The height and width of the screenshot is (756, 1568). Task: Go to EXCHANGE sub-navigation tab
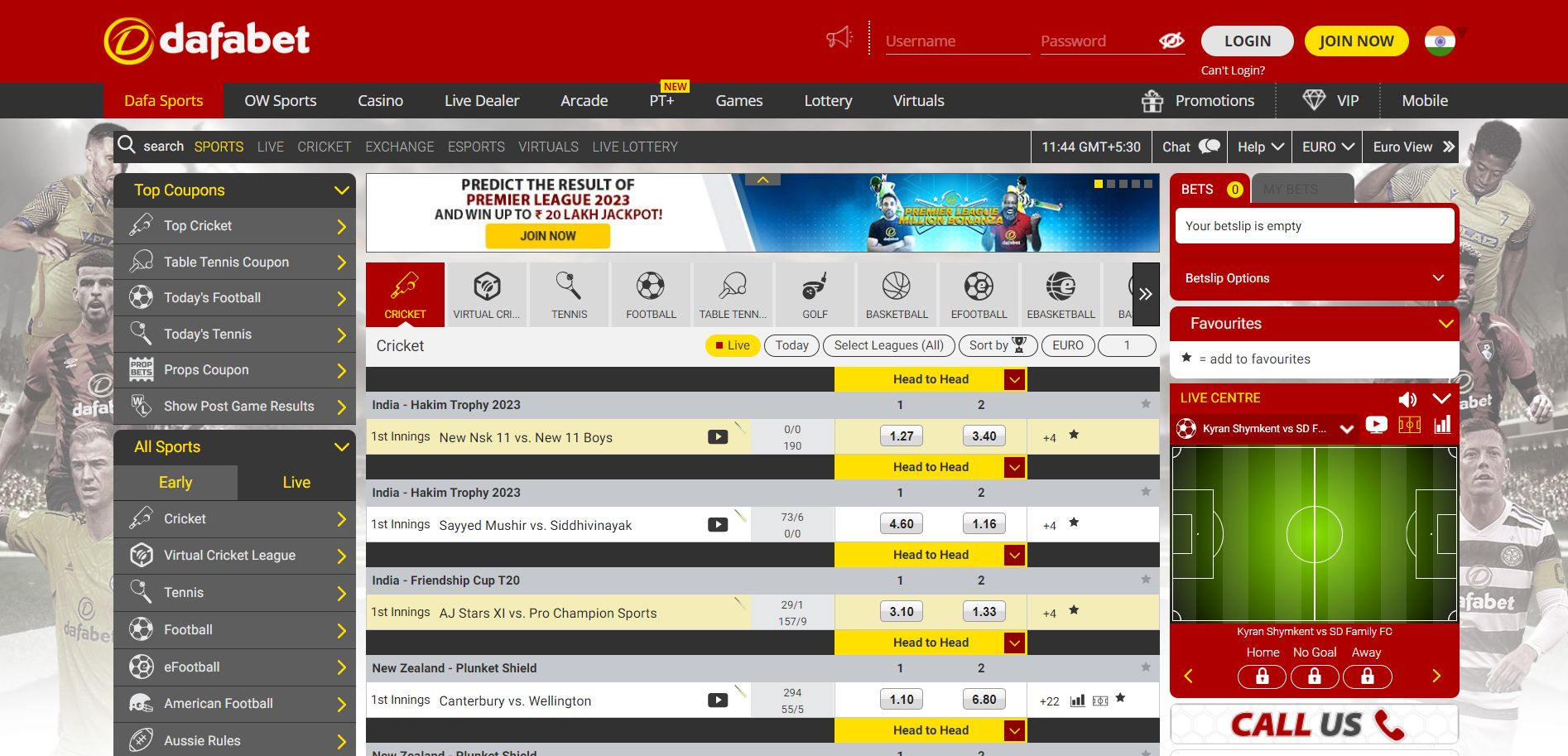[400, 147]
